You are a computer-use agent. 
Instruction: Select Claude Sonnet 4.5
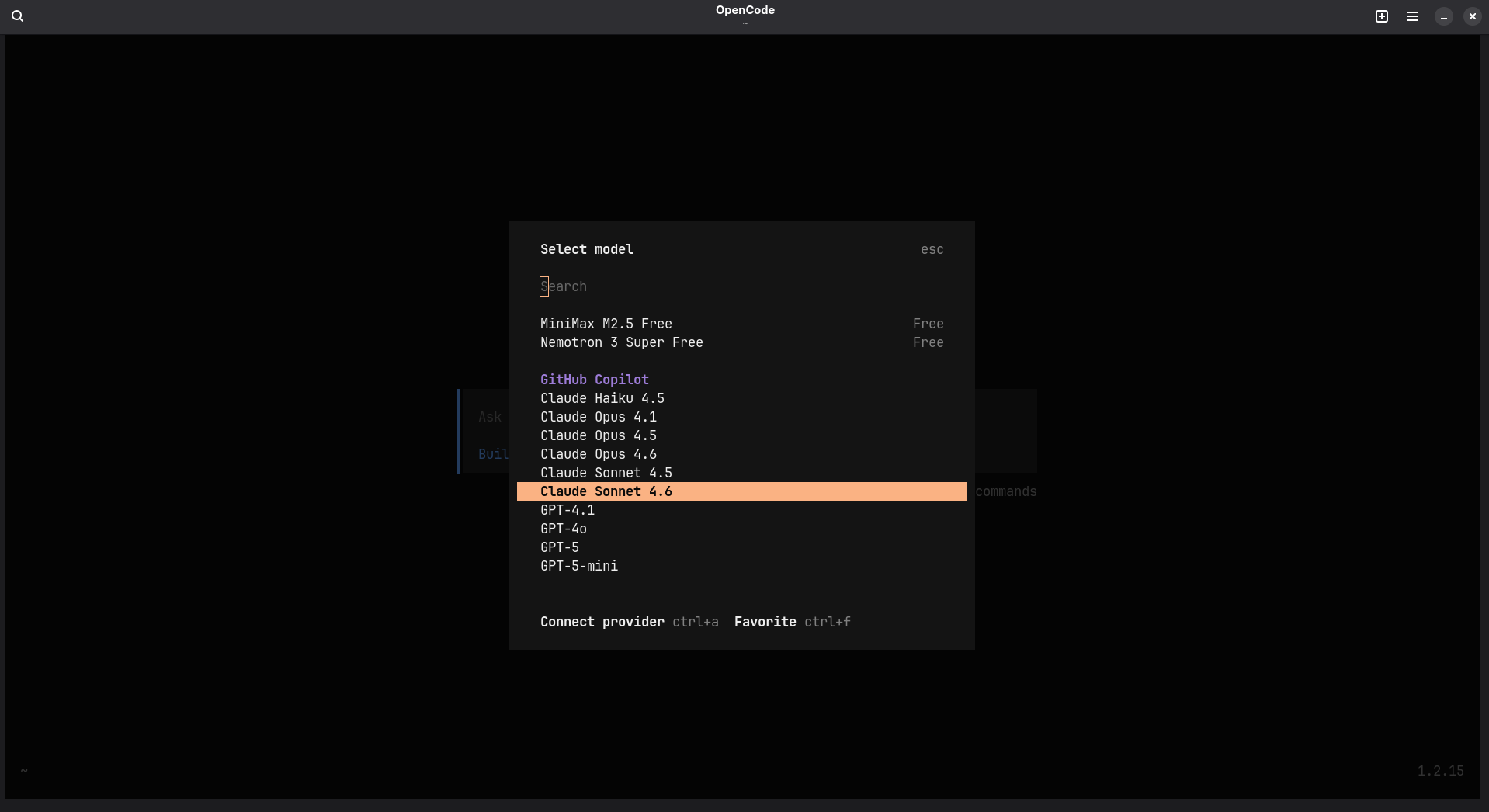coord(606,473)
